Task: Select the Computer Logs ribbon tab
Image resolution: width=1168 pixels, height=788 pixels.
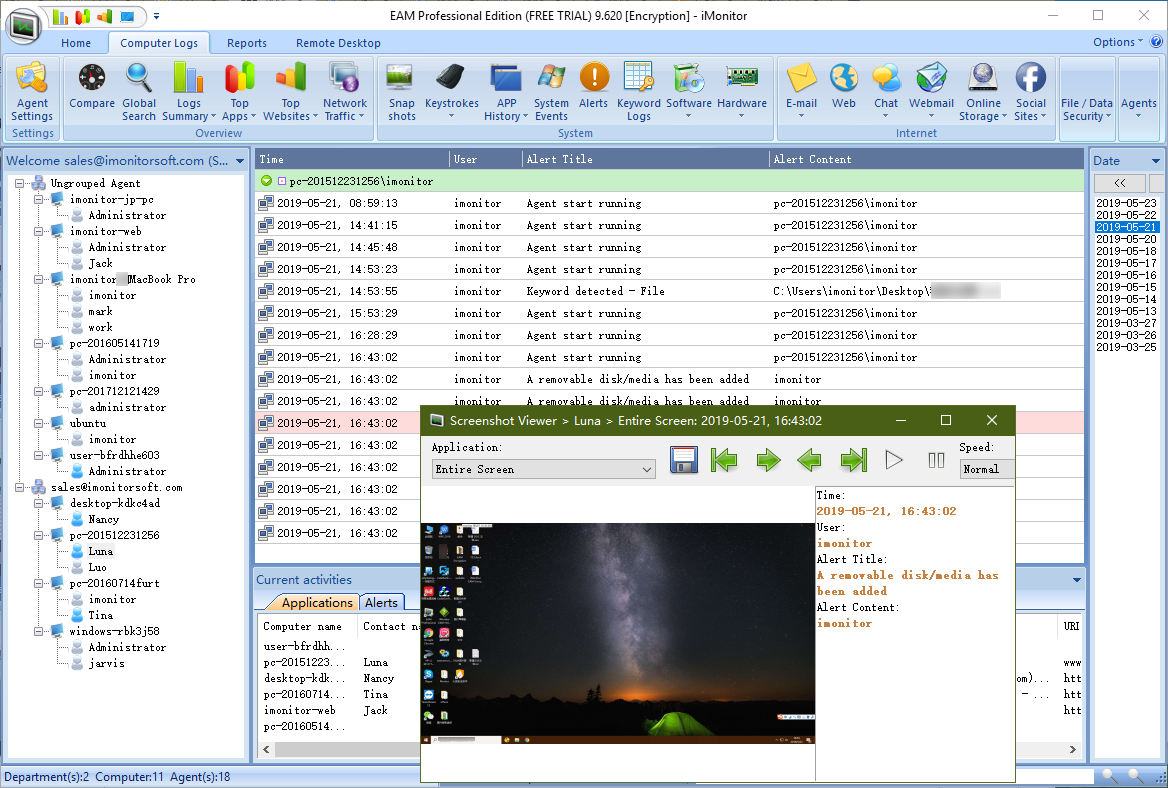Action: click(159, 43)
